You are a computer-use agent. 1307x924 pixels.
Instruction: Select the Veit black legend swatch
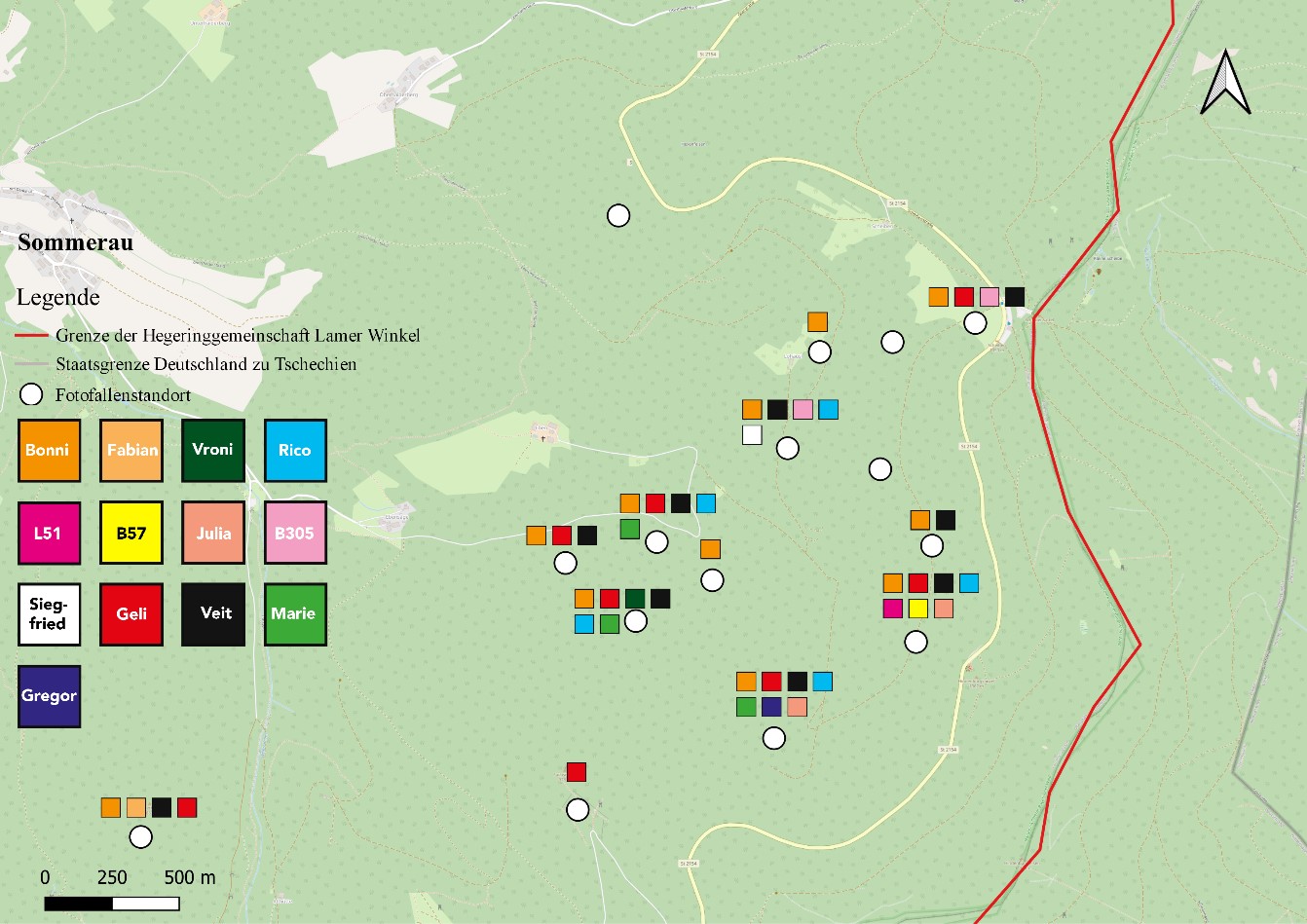[x=213, y=613]
